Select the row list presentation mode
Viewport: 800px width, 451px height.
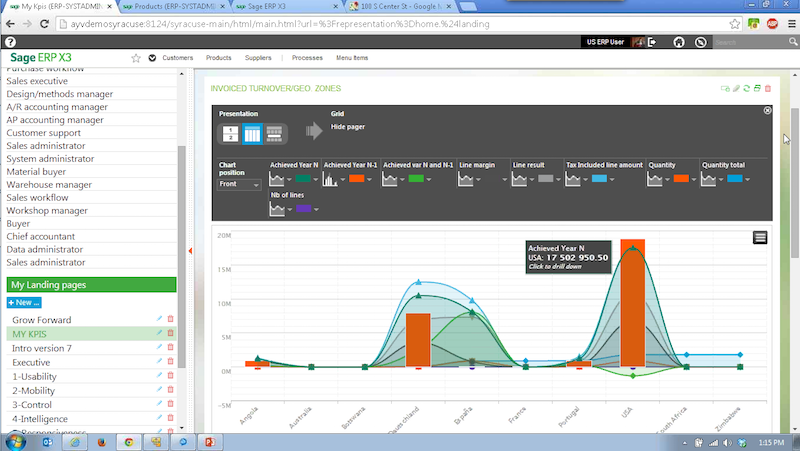[x=274, y=133]
